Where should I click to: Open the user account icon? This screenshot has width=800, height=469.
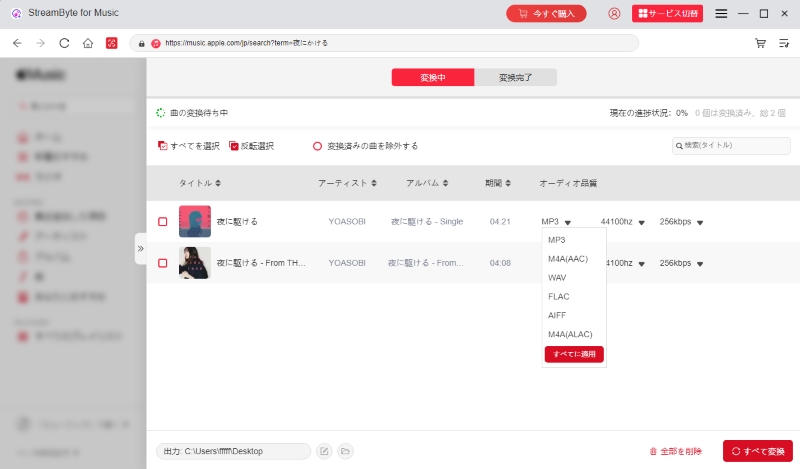pos(614,14)
